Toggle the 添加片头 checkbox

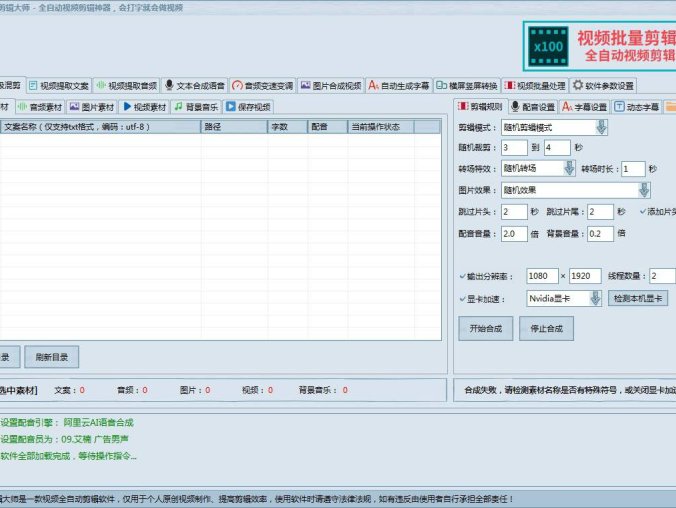(643, 212)
